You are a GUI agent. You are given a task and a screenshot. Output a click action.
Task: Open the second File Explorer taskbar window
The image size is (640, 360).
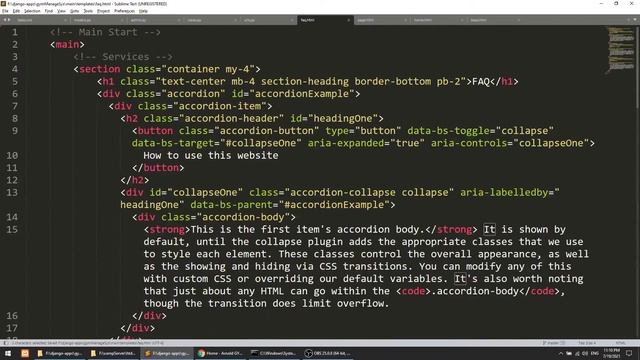click(x=113, y=353)
